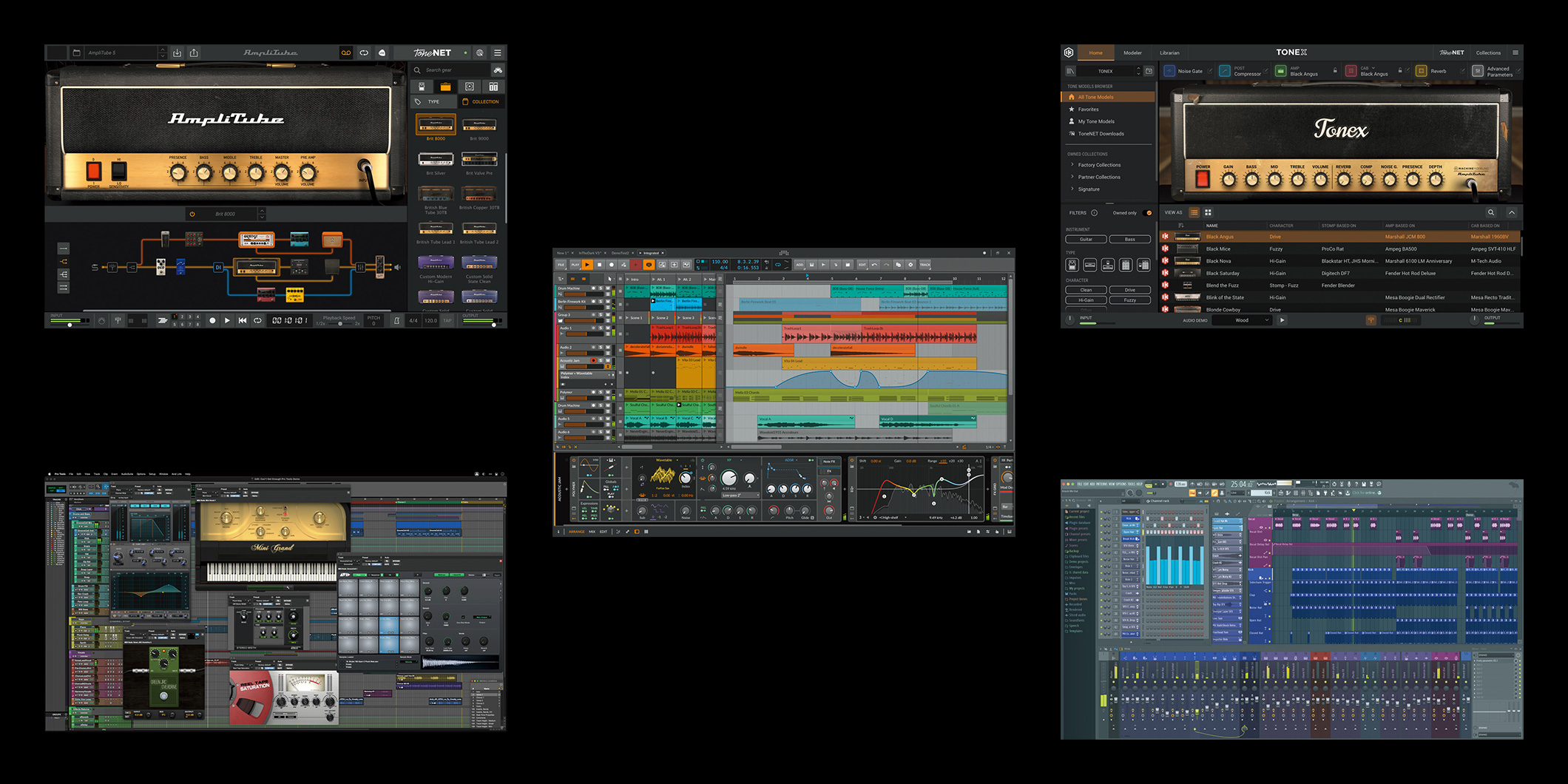
Task: Open the looper tape icon in AmpliTube
Action: point(346,53)
